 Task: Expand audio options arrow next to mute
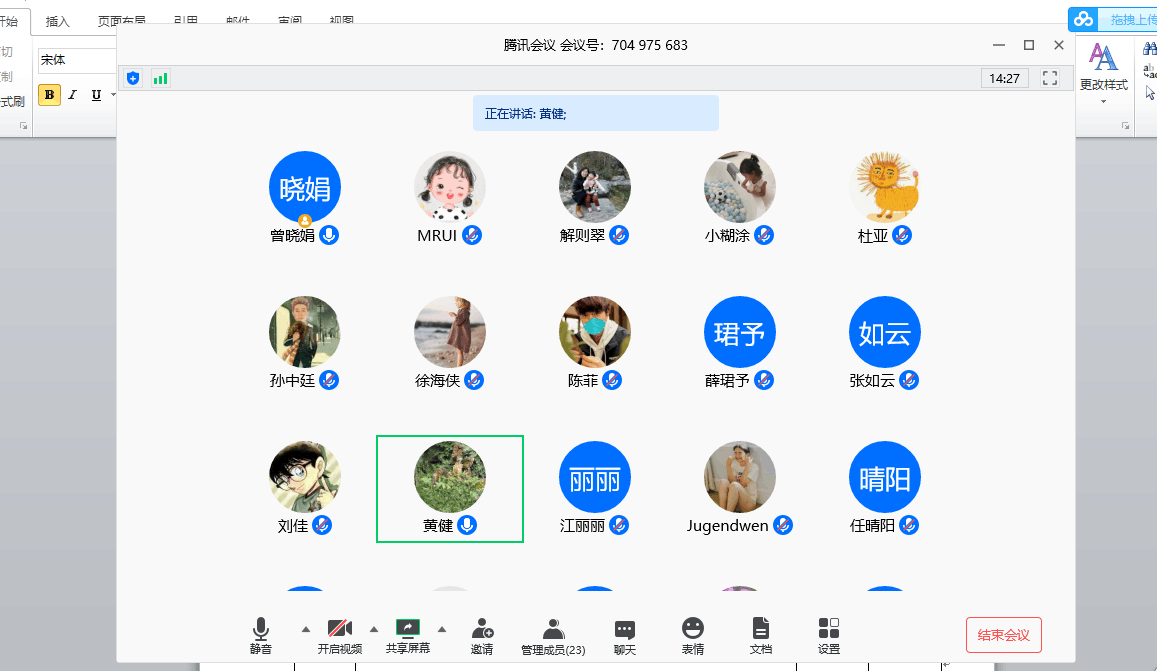(306, 629)
